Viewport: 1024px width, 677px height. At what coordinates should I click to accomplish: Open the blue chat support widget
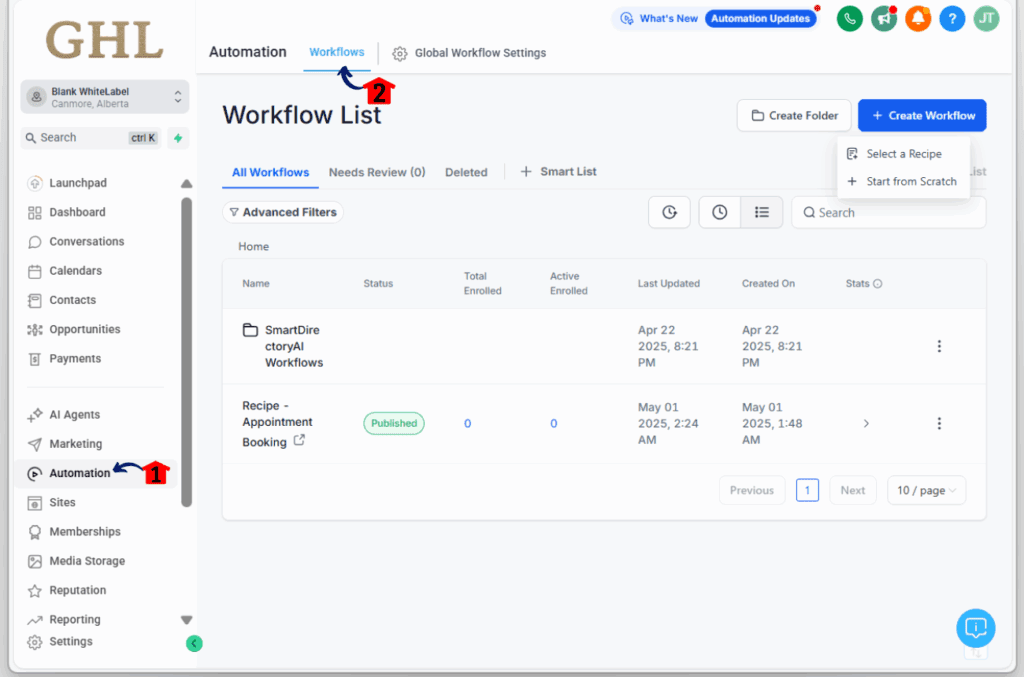976,628
